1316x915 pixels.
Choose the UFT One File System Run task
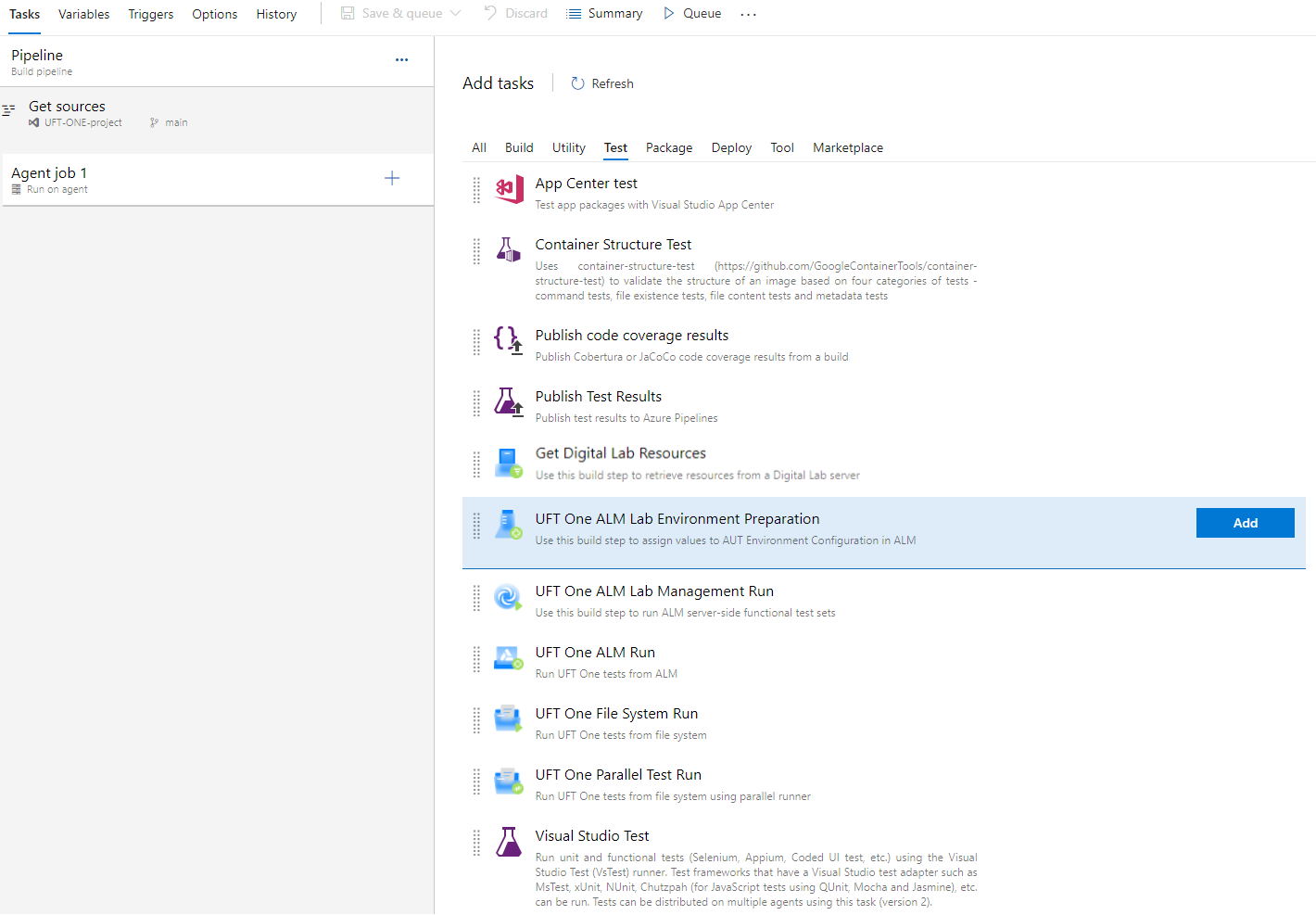tap(616, 714)
